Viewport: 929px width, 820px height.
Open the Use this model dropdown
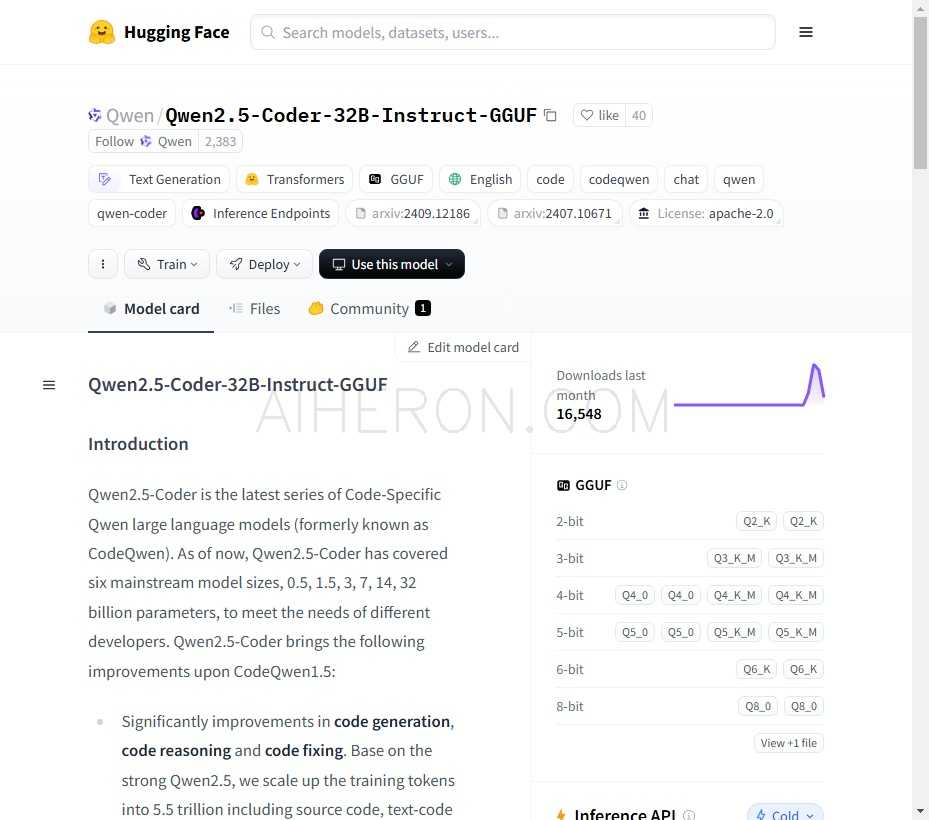pos(391,263)
